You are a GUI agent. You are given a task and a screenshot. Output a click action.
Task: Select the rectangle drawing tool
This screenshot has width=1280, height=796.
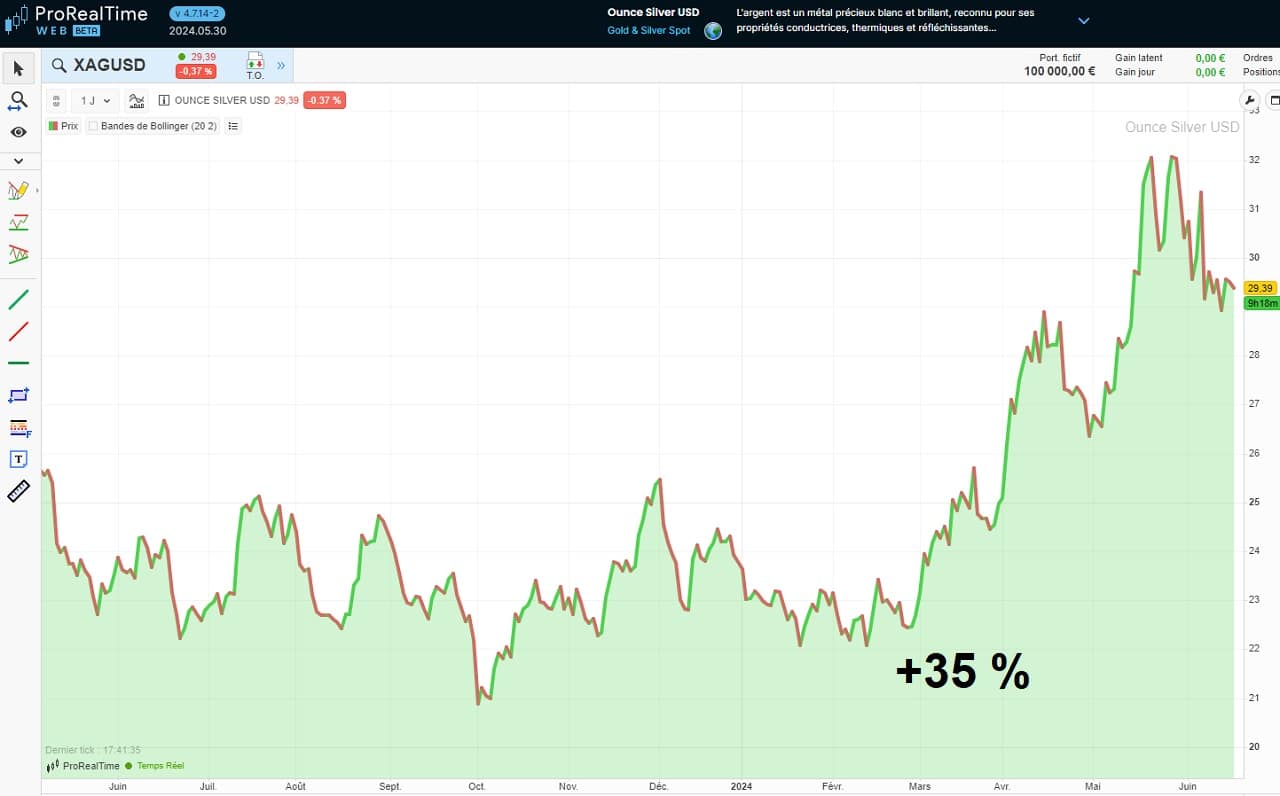pos(18,395)
